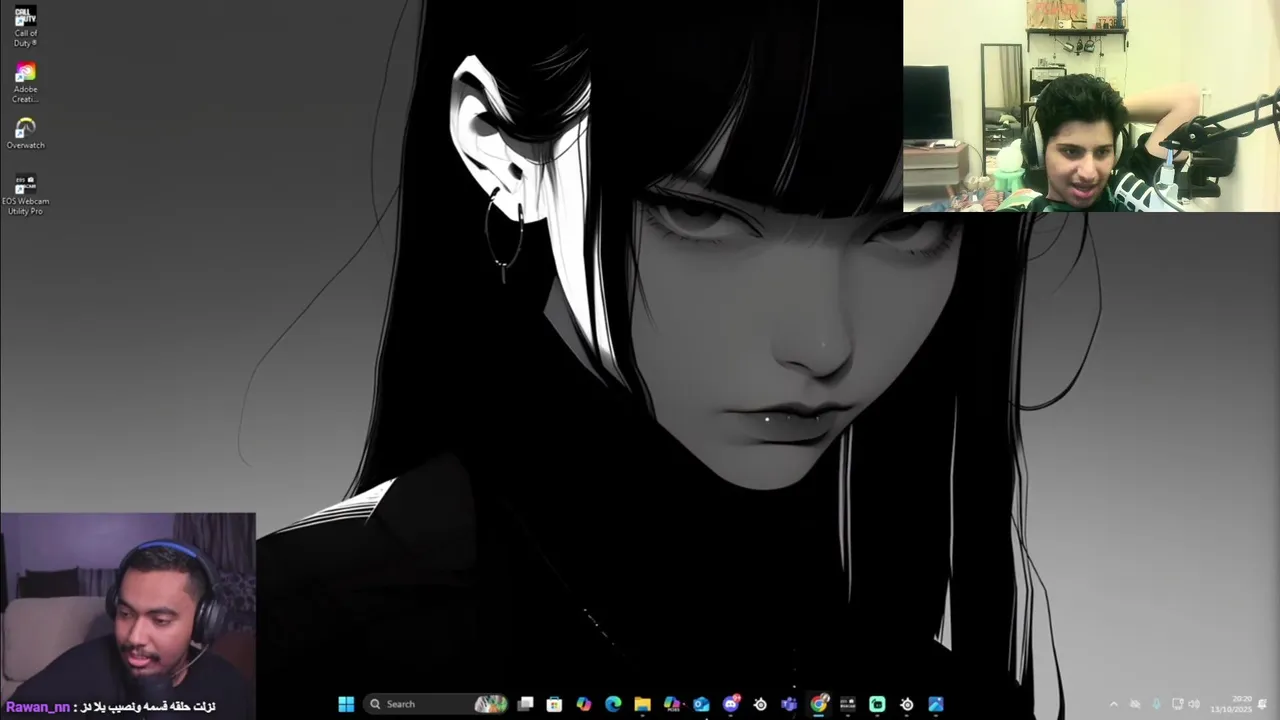Open the EOS Webcam Utility Pro shortcut
1280x720 pixels.
(25, 195)
